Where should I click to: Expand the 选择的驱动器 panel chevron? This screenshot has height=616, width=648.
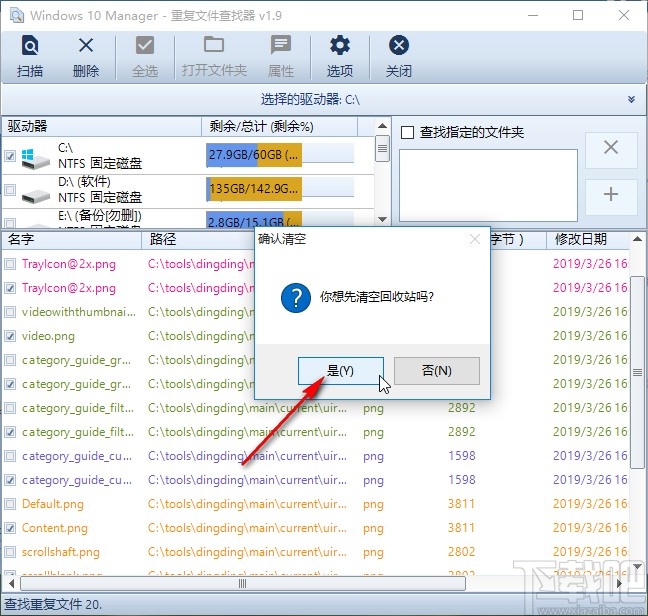point(631,100)
